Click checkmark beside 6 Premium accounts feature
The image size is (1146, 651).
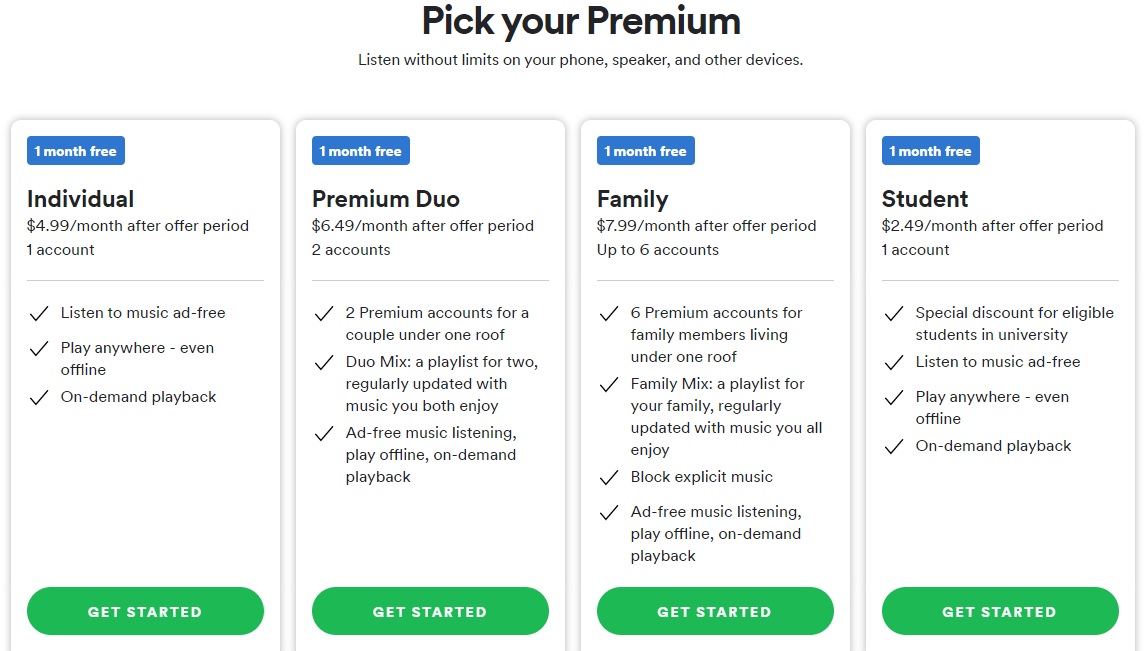pos(609,314)
